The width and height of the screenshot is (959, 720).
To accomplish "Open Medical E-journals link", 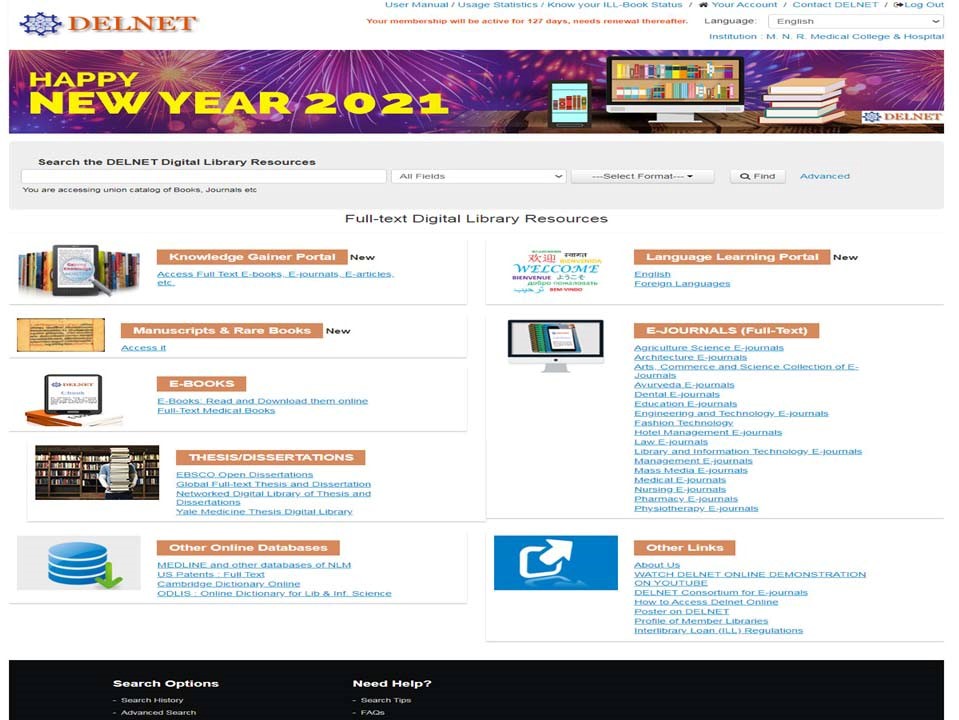I will (680, 480).
